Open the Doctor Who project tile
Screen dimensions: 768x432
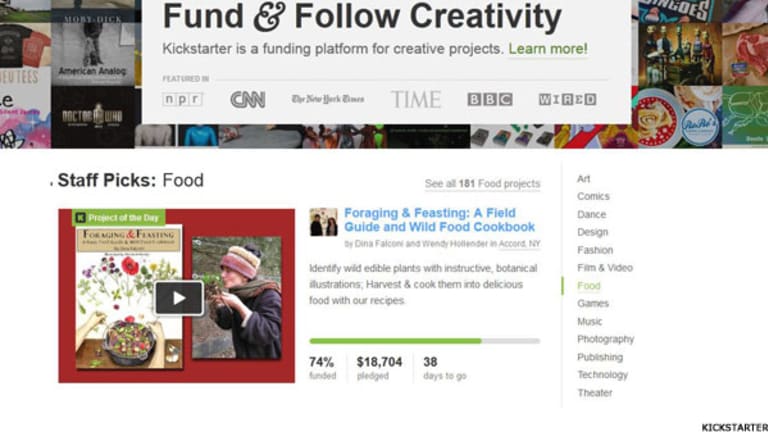(93, 118)
